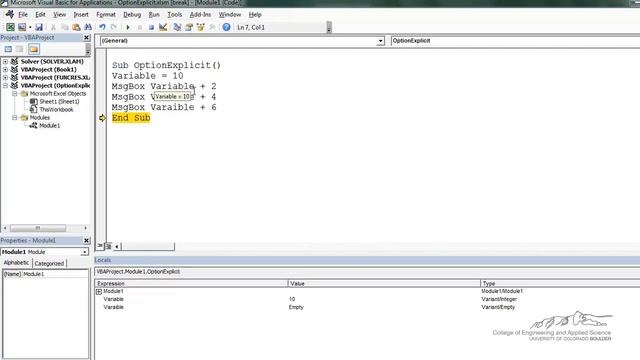Switch to the Categorized properties tab
This screenshot has height=360, width=640.
tap(49, 264)
